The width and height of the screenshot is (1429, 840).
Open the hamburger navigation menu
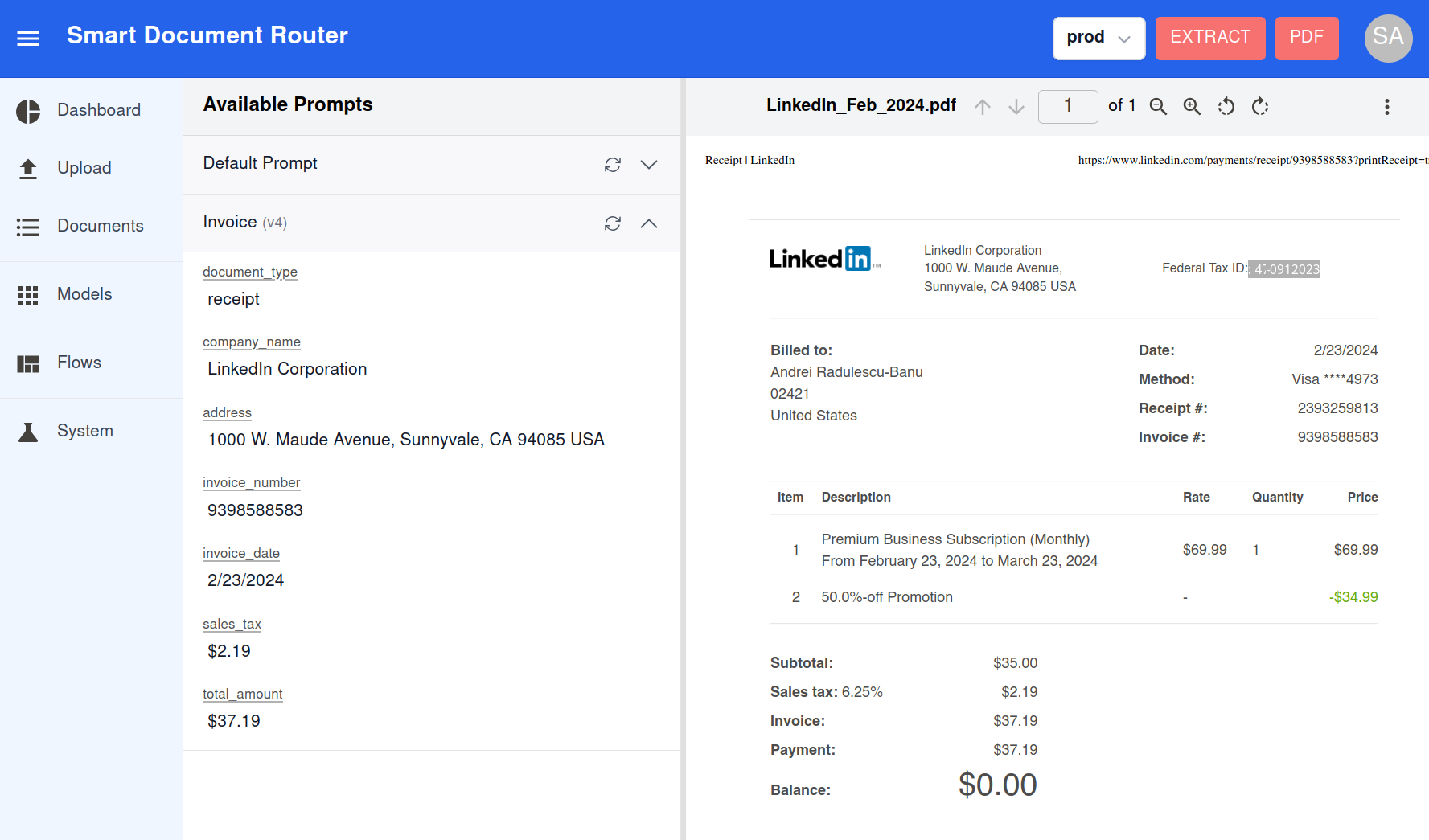(x=28, y=39)
